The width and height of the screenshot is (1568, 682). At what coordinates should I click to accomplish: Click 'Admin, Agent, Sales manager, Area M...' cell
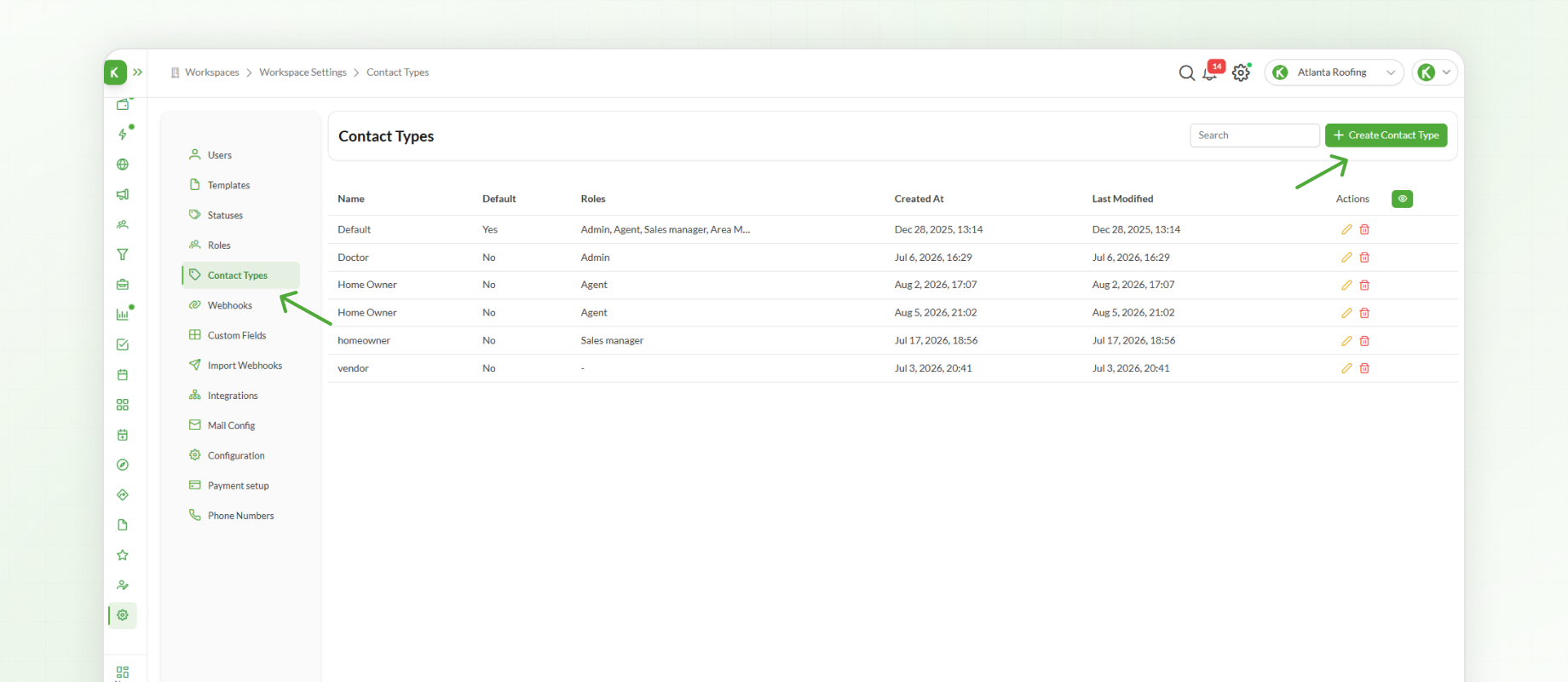coord(665,229)
